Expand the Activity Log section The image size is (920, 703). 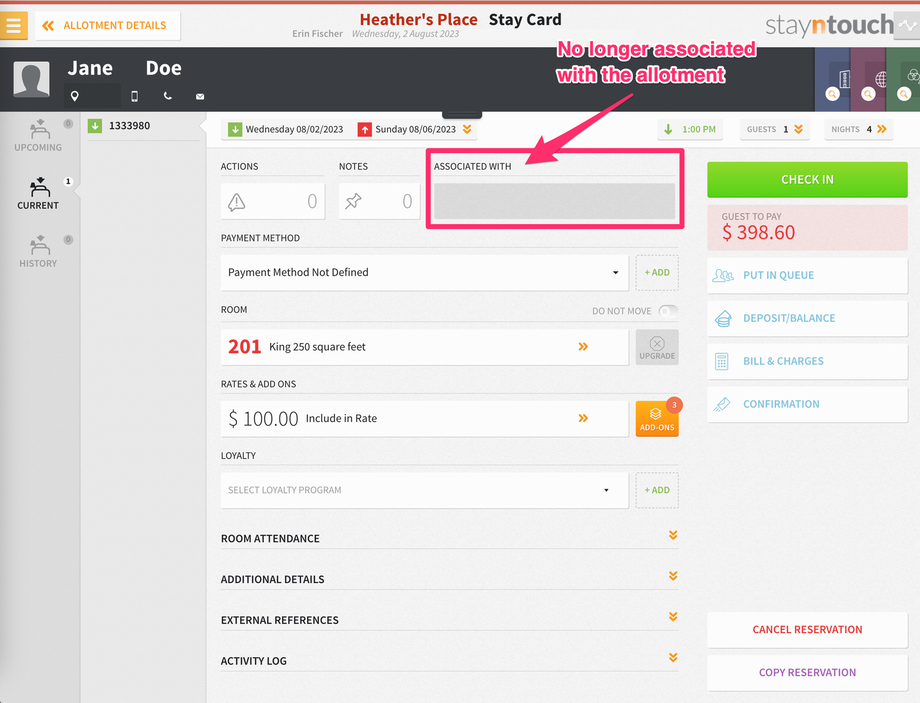[x=449, y=660]
